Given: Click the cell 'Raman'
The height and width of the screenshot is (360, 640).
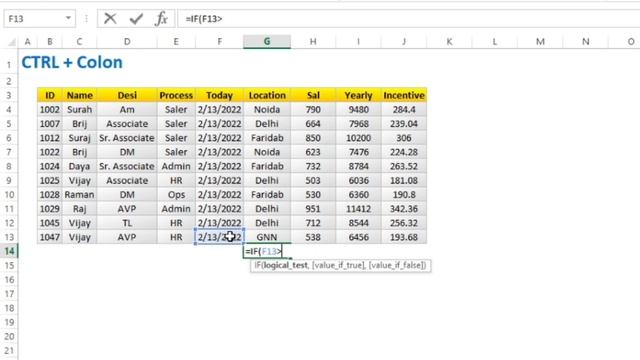Looking at the screenshot, I should 80,195.
